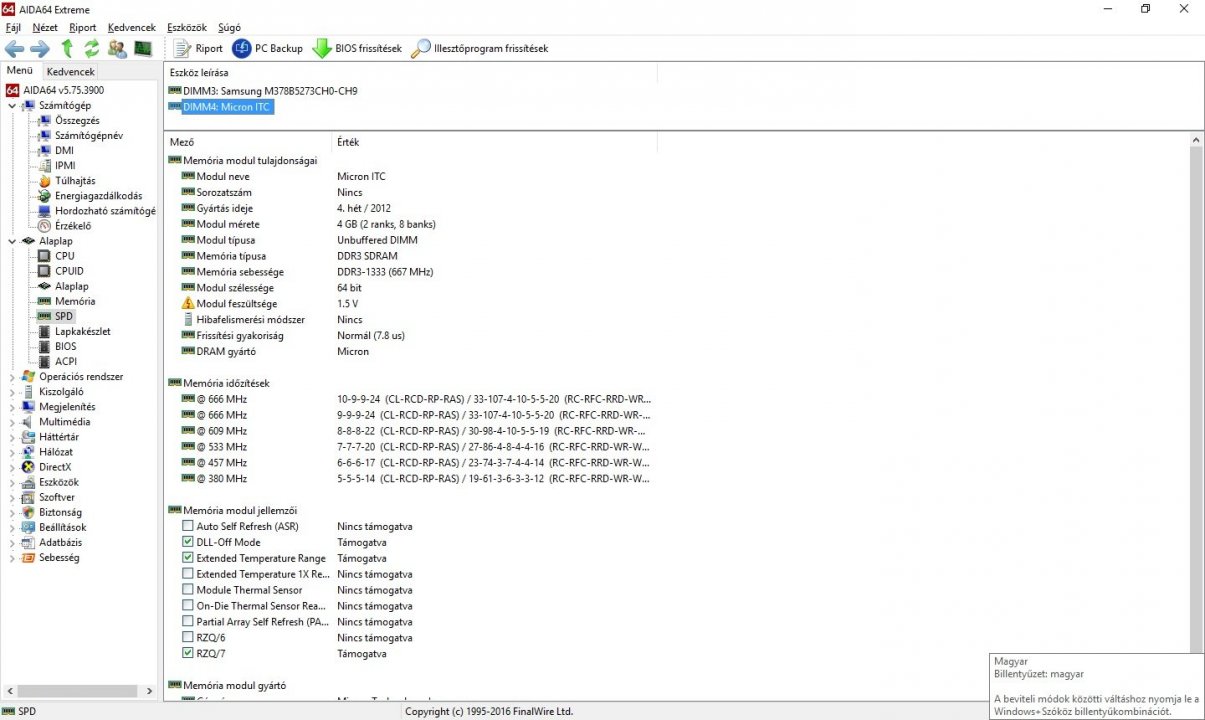Launch PC Backup from toolbar
1205x720 pixels.
point(267,48)
